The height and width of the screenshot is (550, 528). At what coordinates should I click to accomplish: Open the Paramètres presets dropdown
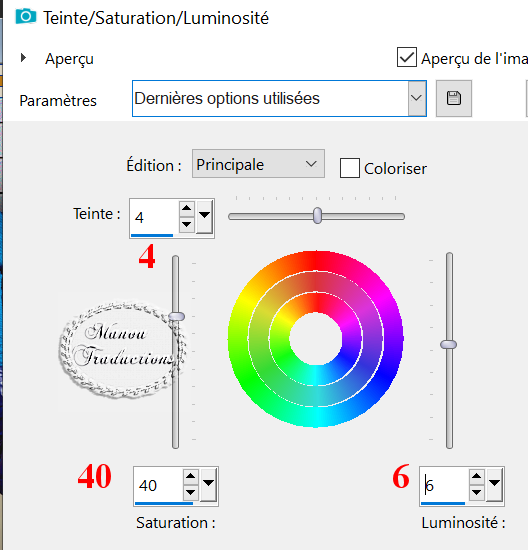pos(417,98)
